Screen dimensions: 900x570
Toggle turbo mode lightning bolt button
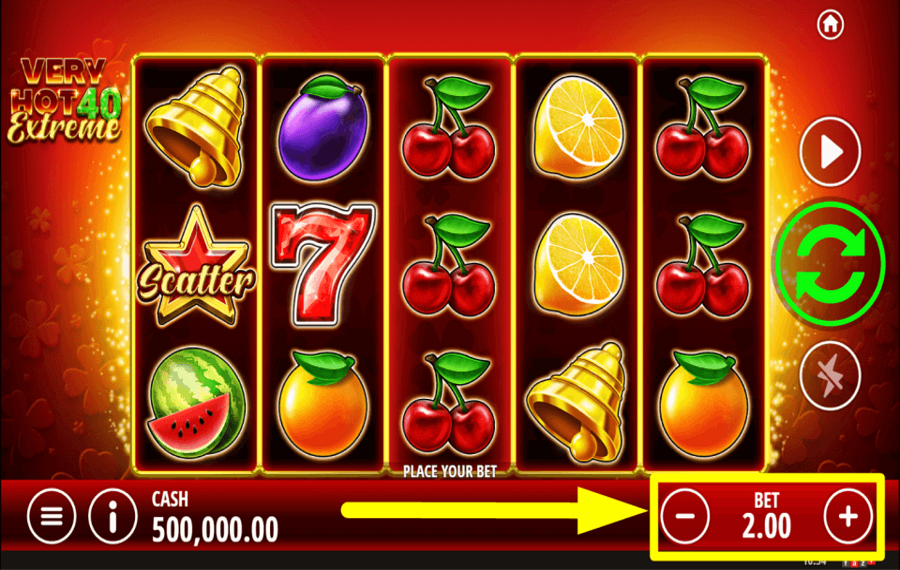coord(830,375)
